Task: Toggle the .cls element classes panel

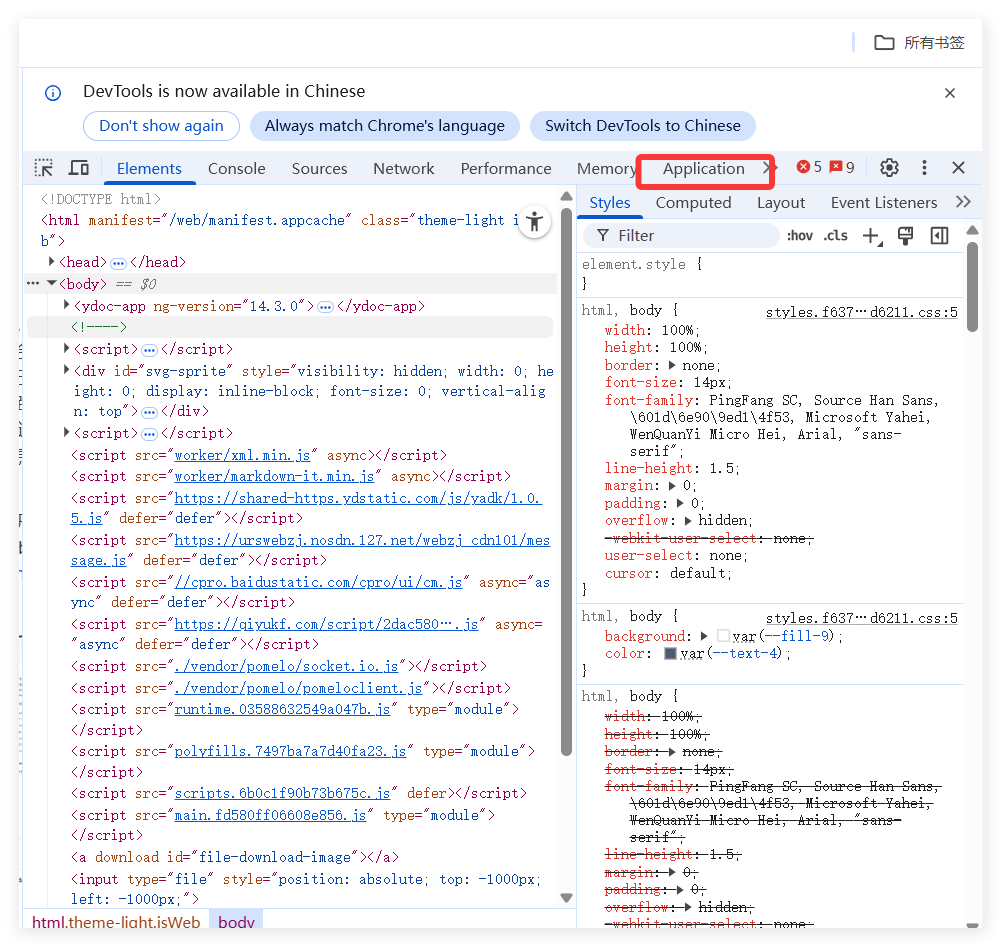Action: (x=835, y=236)
